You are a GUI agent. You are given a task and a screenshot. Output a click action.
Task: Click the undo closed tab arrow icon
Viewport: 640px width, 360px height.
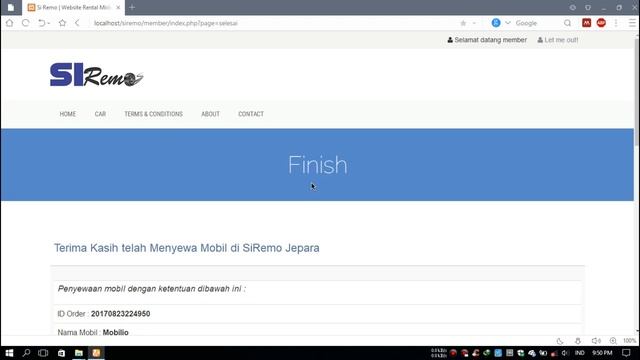point(41,23)
